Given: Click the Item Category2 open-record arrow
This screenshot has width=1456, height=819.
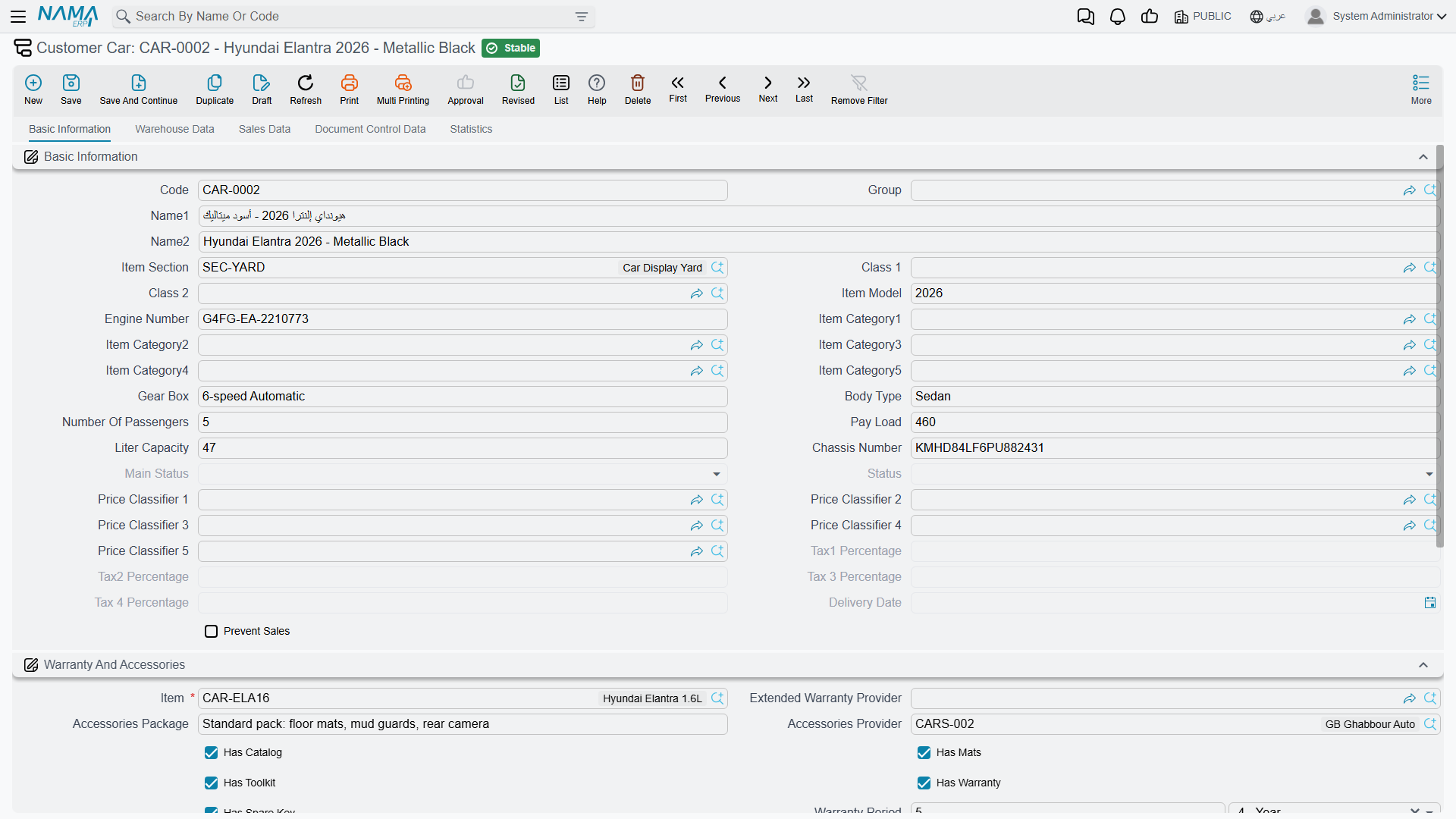Looking at the screenshot, I should pos(697,345).
